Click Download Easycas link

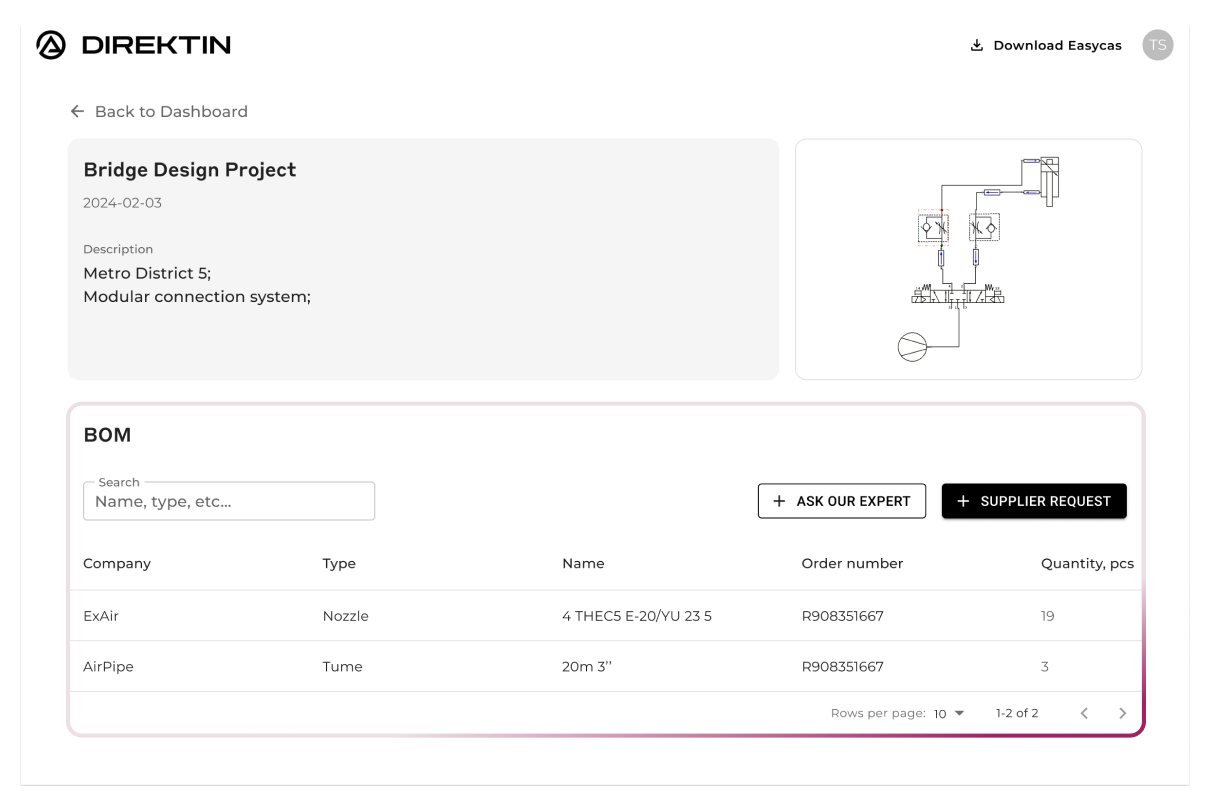coord(1046,46)
